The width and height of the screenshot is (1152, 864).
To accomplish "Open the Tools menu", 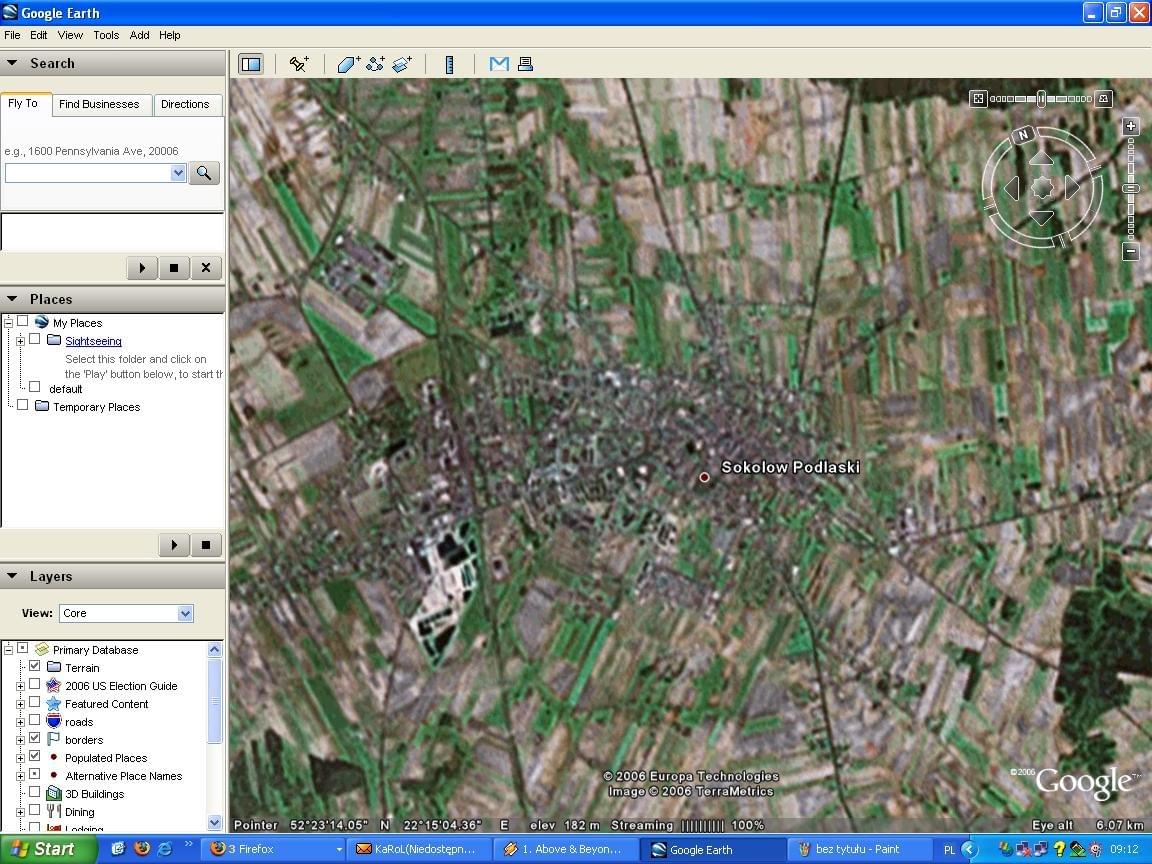I will 106,35.
